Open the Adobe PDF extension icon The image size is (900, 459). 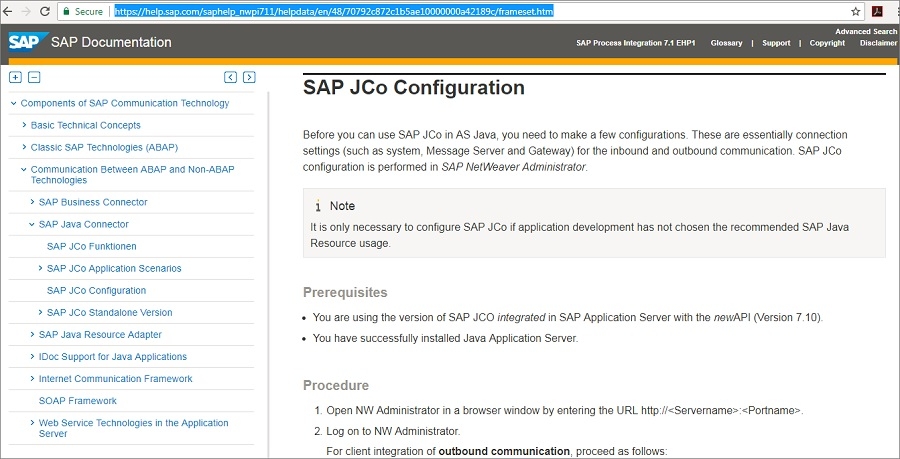878,12
